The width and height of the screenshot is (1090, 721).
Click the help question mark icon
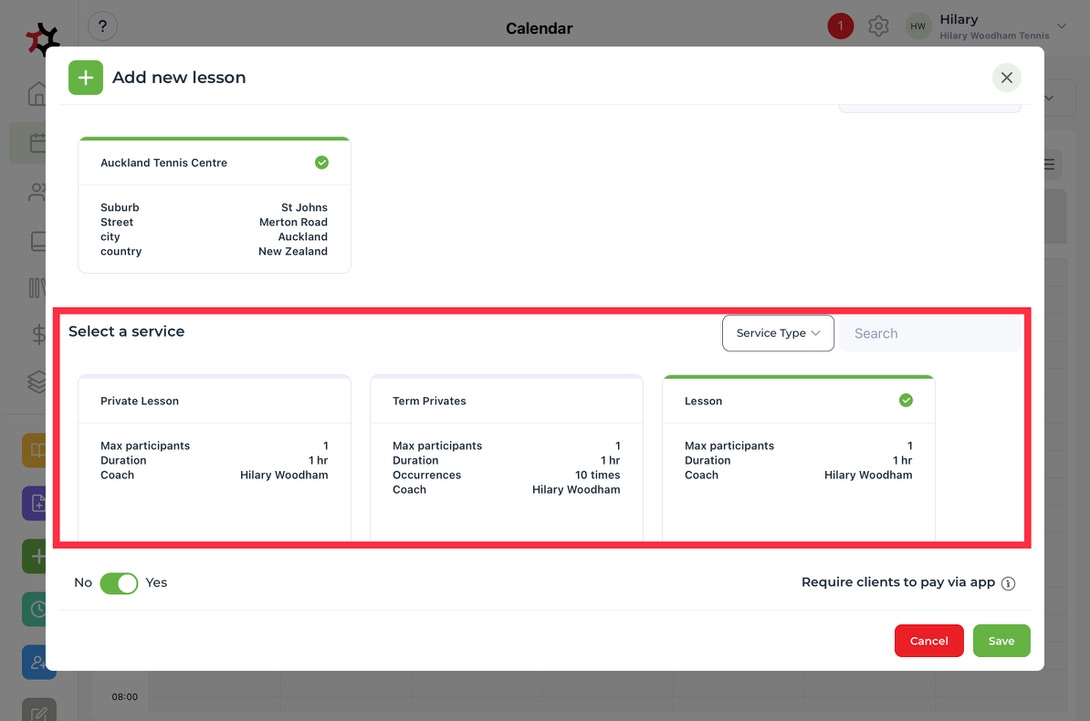(103, 27)
